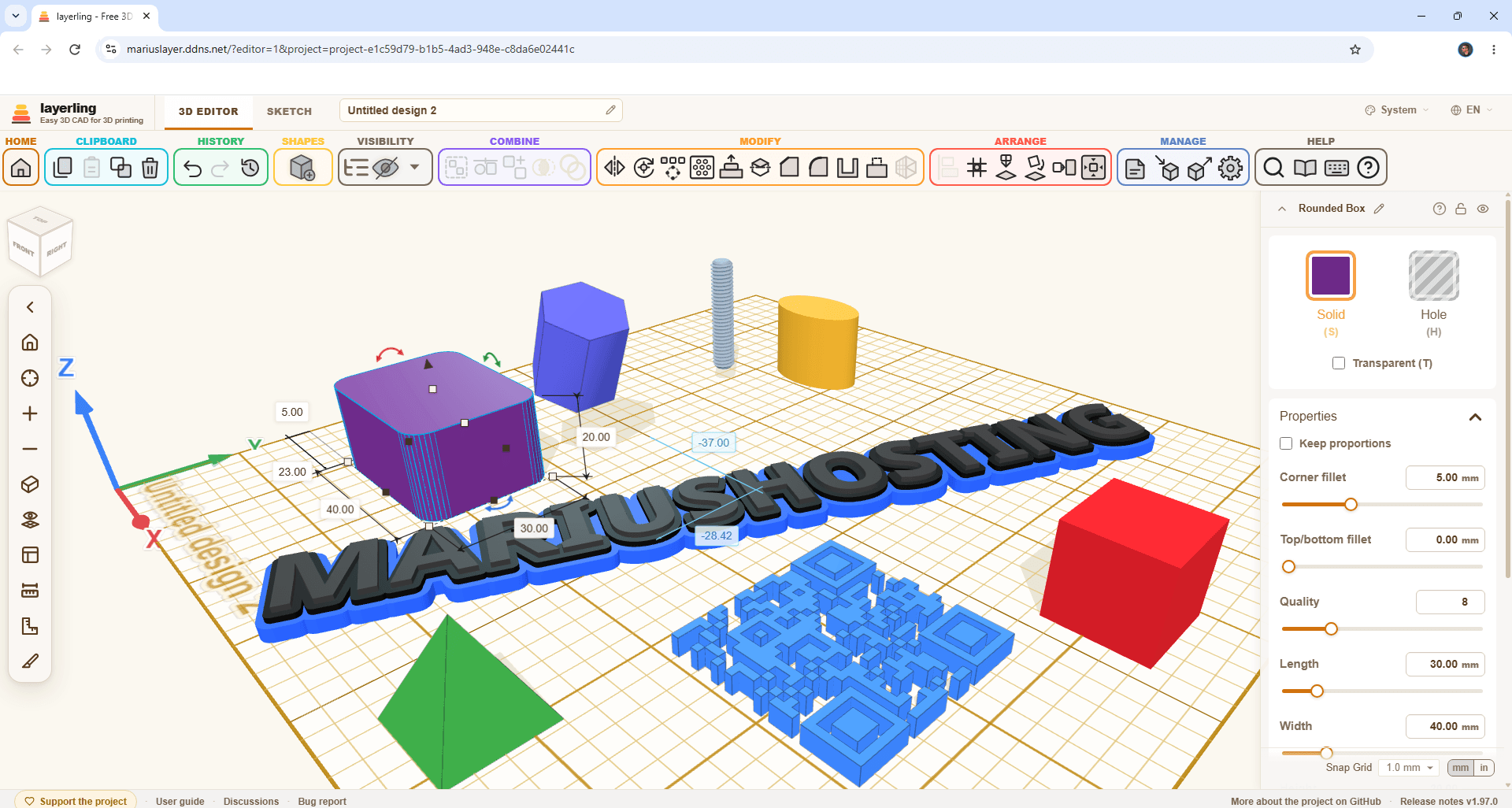This screenshot has width=1512, height=808.
Task: Select the Mirror tool in Modify
Action: coord(614,168)
